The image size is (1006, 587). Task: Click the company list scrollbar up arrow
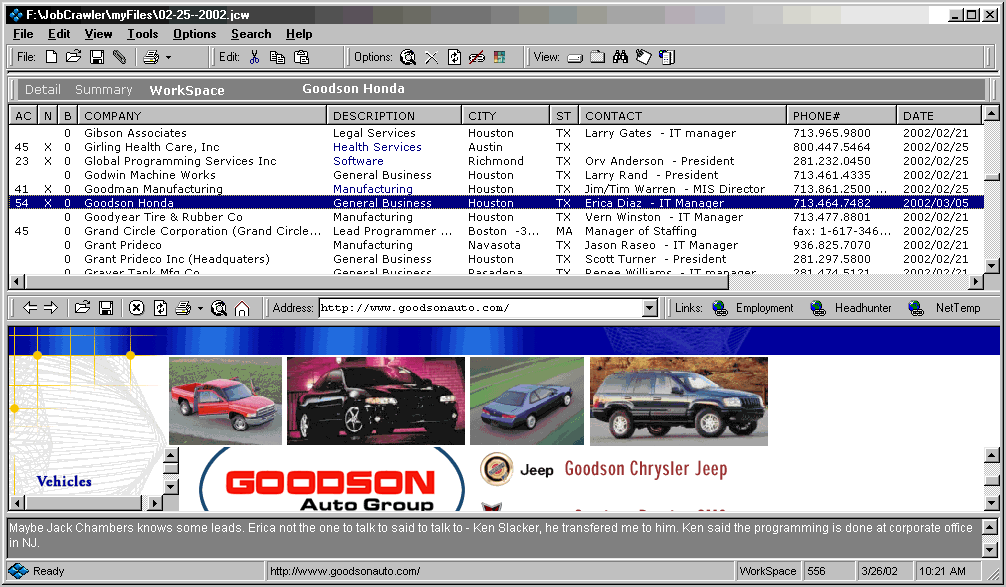[991, 114]
